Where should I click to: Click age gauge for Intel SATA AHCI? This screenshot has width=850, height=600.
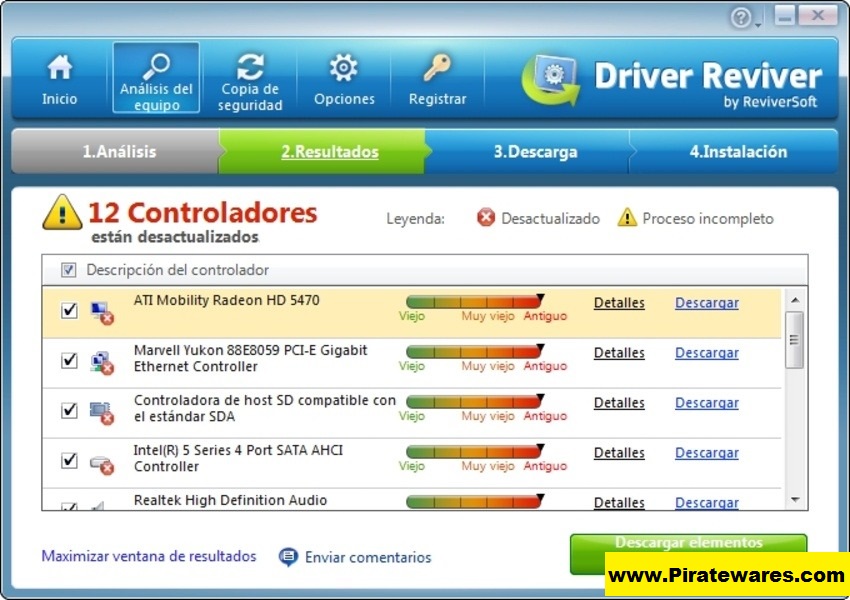pyautogui.click(x=475, y=451)
